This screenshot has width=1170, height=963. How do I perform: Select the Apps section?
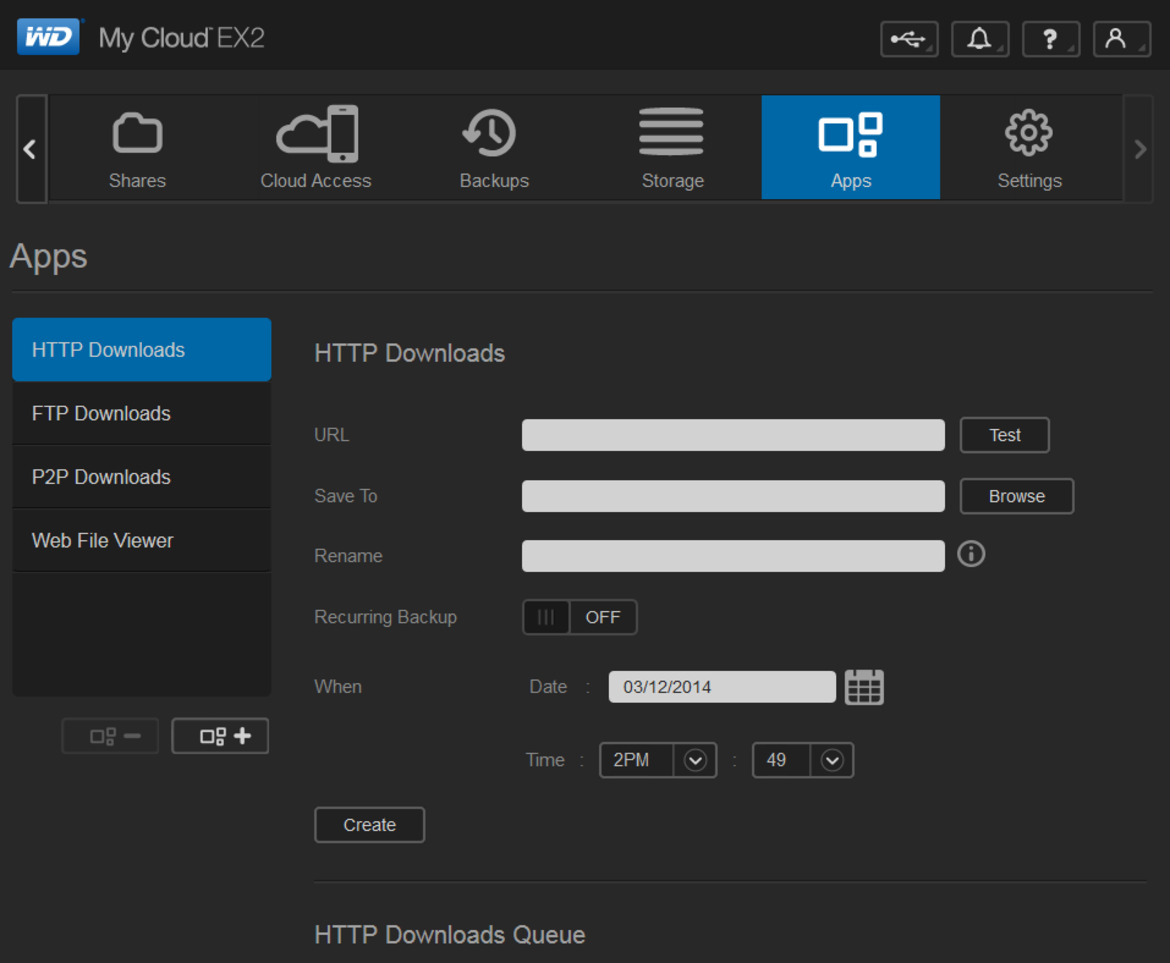point(851,148)
